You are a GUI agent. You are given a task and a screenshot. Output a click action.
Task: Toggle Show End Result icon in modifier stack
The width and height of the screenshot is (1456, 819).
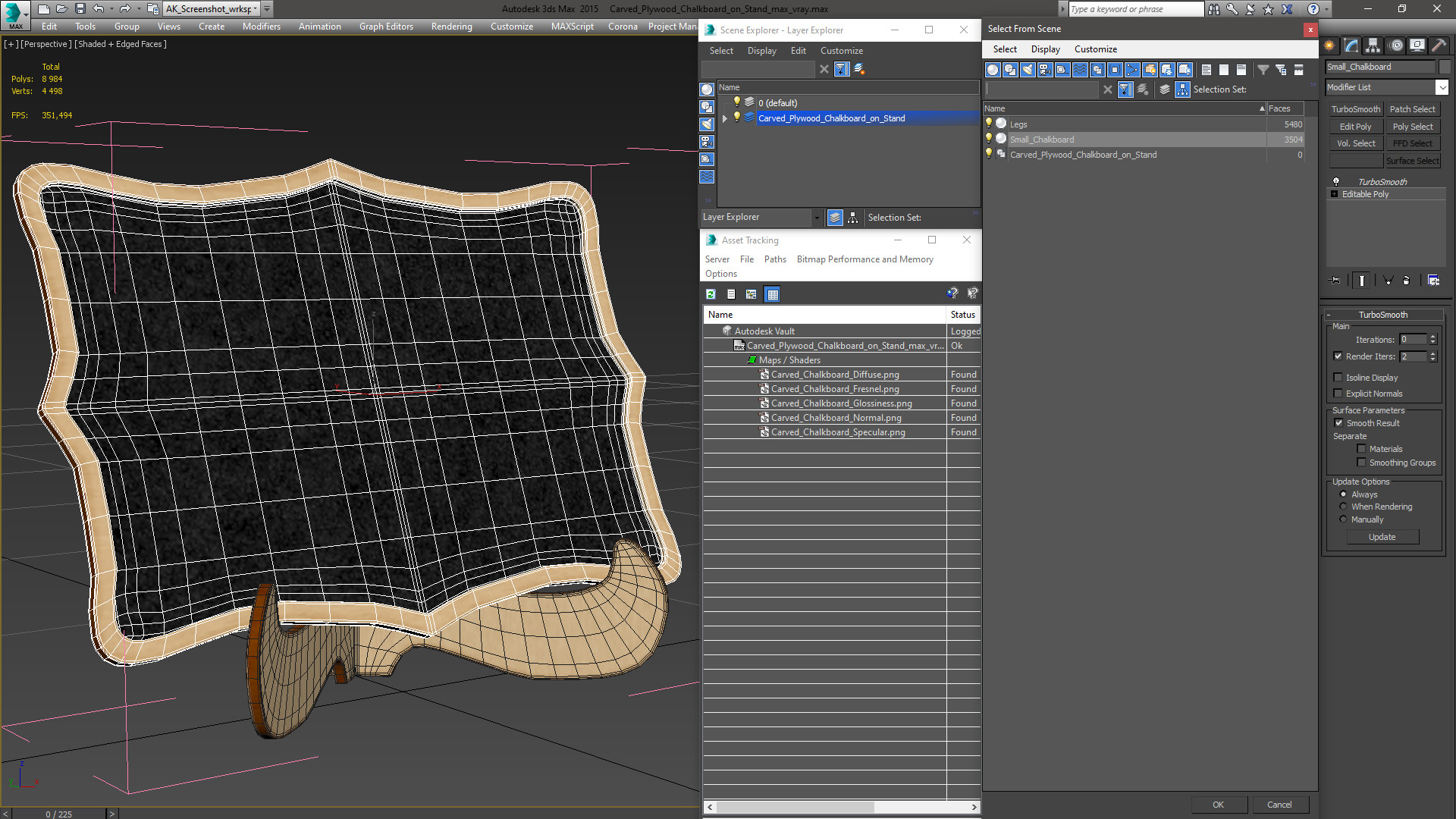tap(1362, 281)
